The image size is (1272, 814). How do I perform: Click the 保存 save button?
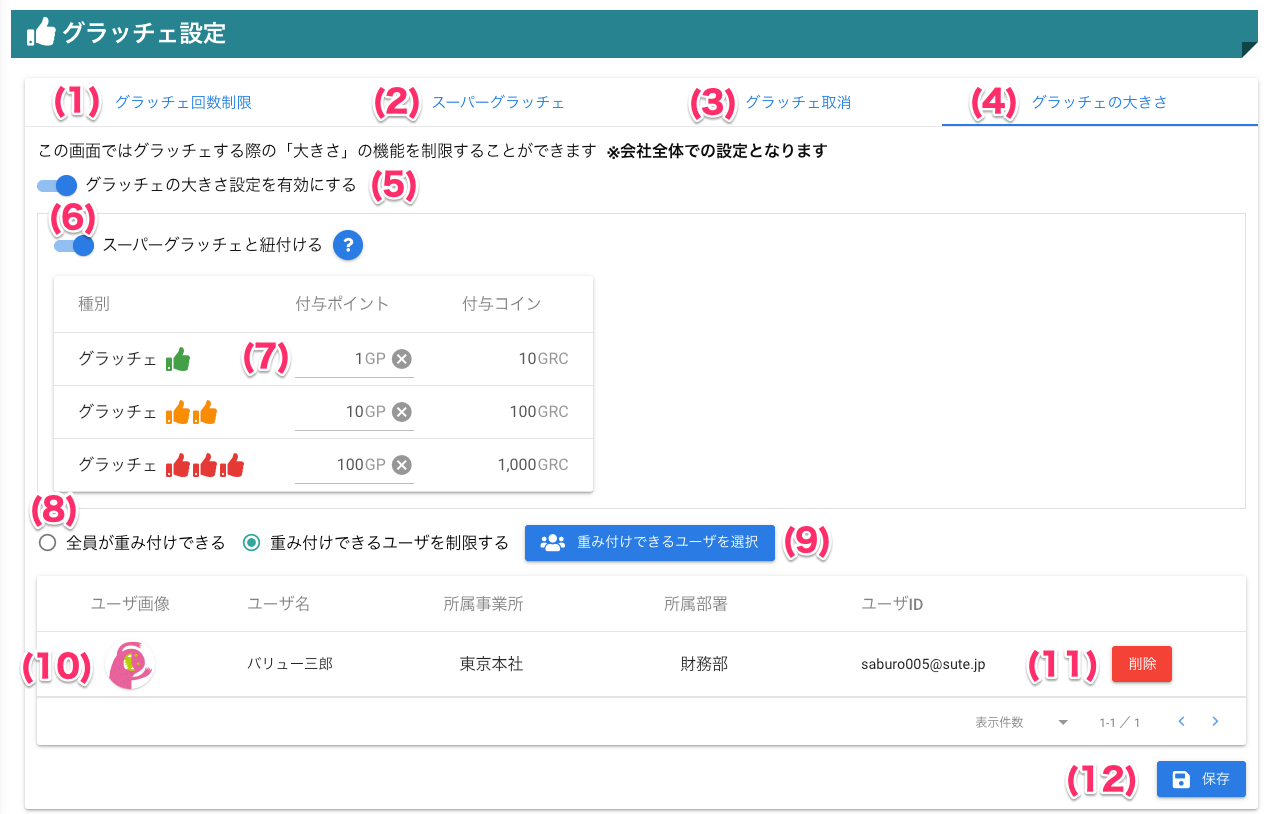point(1201,779)
